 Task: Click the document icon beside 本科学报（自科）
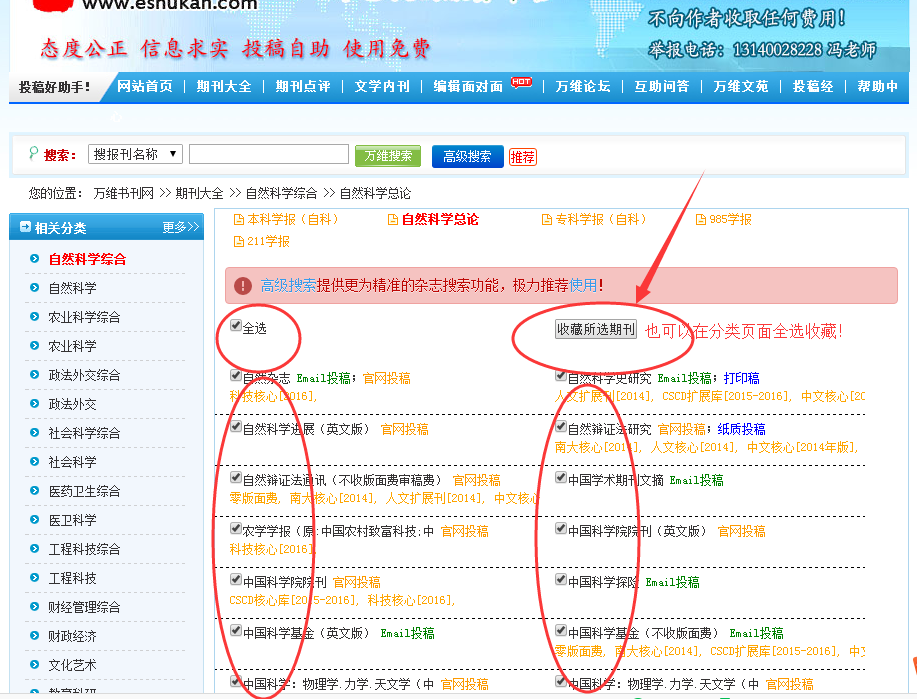(x=239, y=220)
